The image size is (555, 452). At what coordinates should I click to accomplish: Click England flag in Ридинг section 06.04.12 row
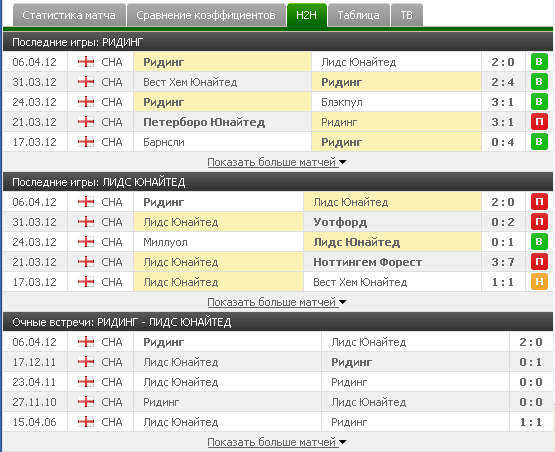pos(86,62)
